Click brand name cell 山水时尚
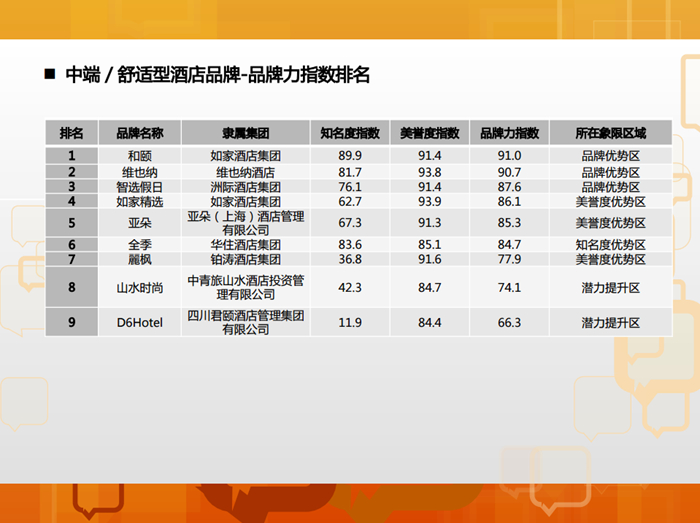Screen dimensions: 700x523 click(140, 288)
